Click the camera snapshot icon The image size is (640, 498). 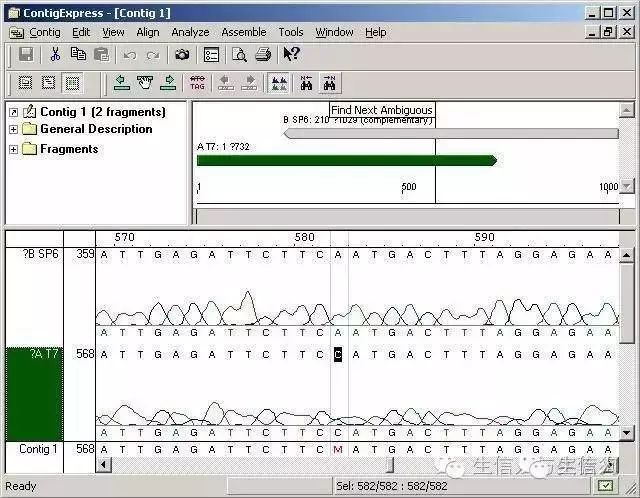[182, 54]
